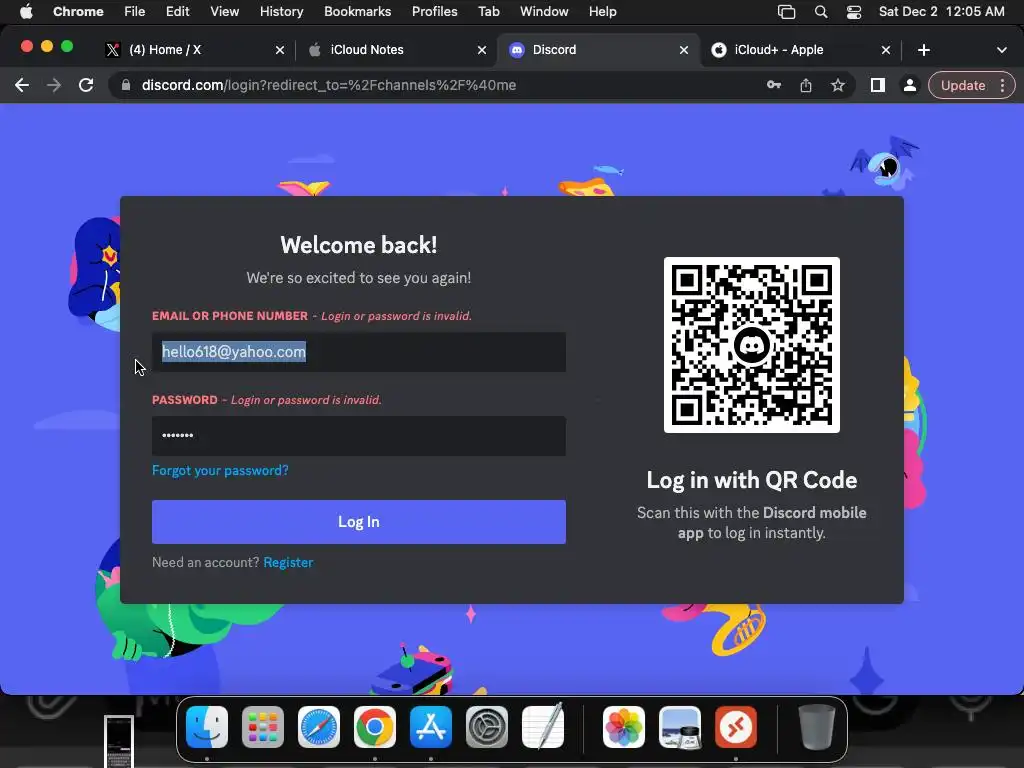The width and height of the screenshot is (1024, 768).
Task: Click Forgot your password link
Action: pos(220,470)
